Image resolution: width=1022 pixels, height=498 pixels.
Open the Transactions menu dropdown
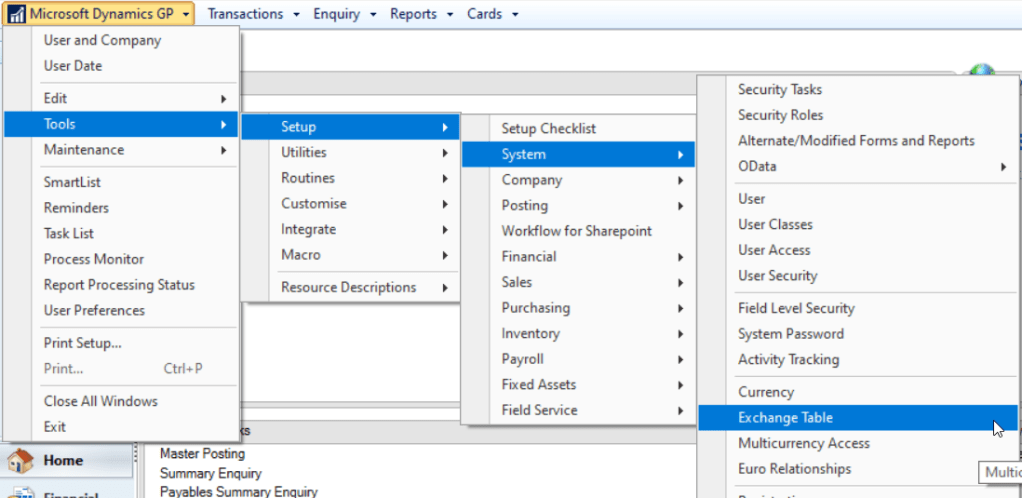pos(245,14)
